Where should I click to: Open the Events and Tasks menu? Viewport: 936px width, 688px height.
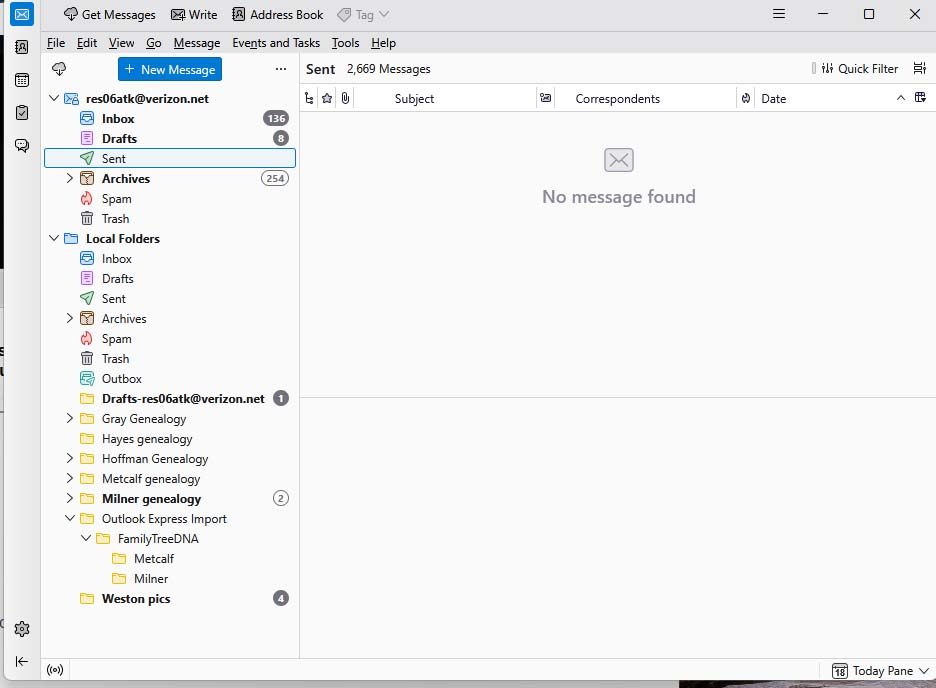pos(276,43)
